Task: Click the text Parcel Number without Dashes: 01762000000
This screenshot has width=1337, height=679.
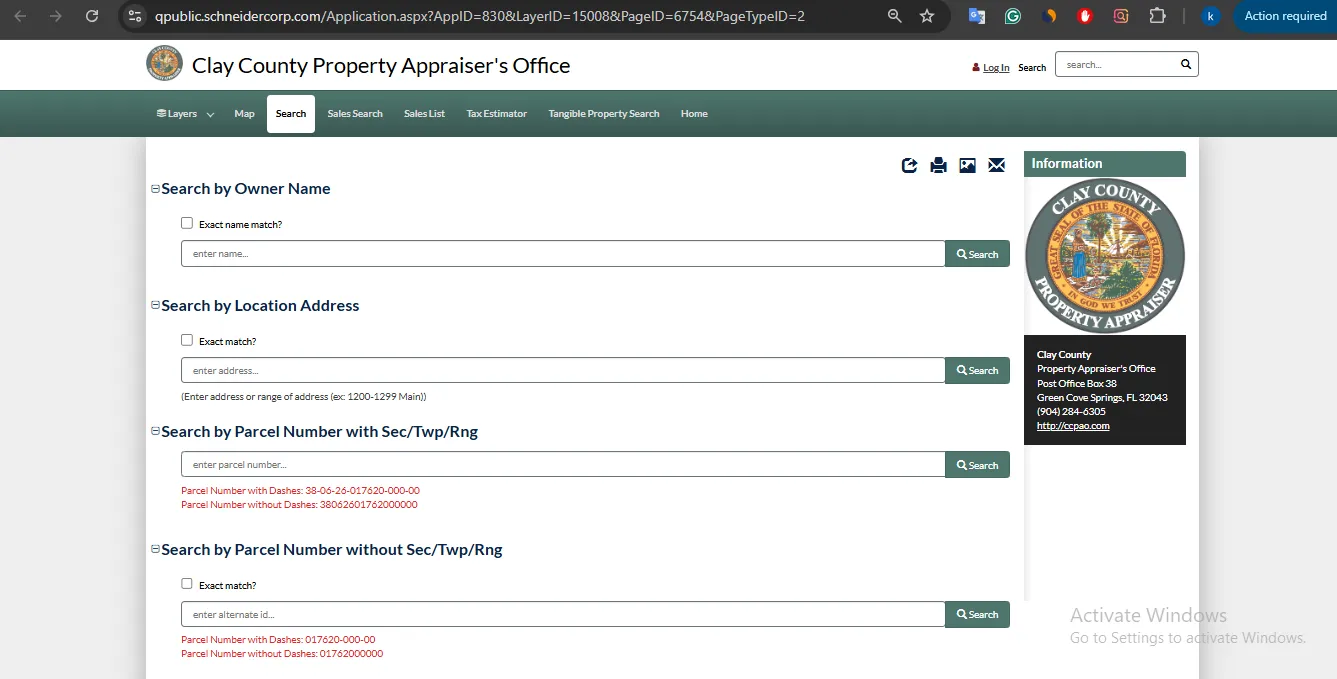Action: (x=282, y=654)
